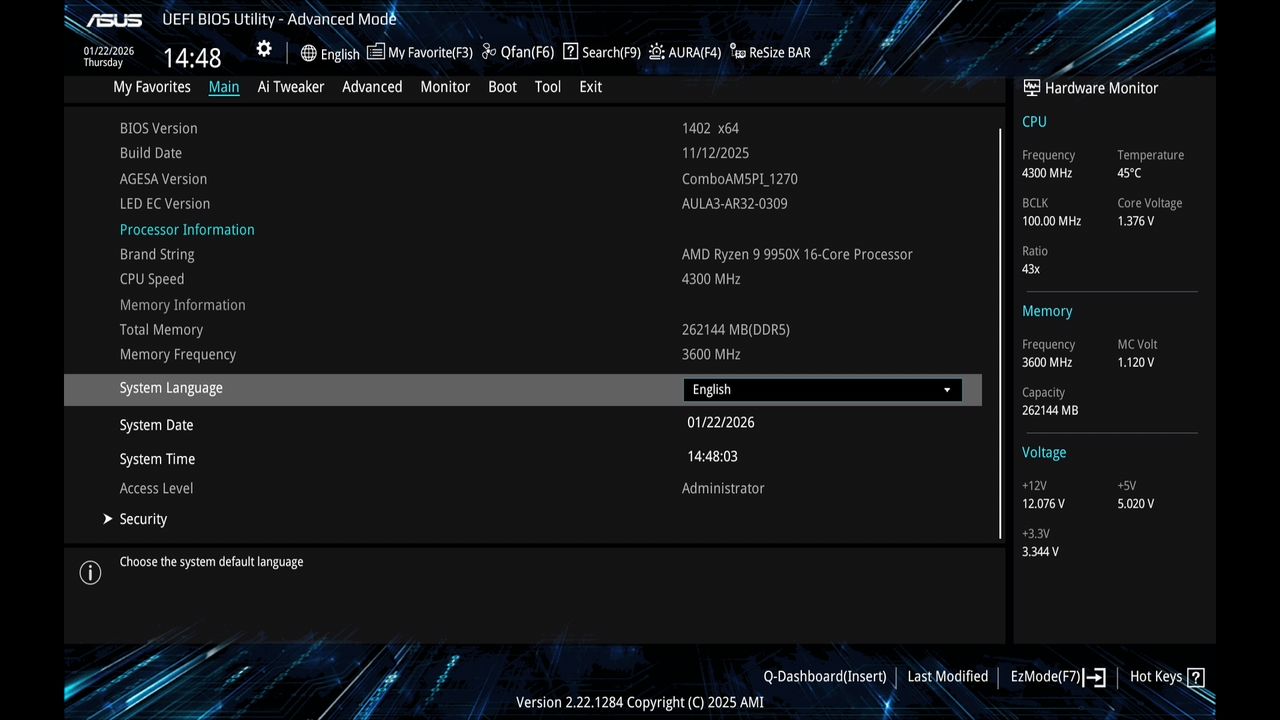Click the EzMode(F7) exit icon
The height and width of the screenshot is (720, 1280).
click(1096, 677)
